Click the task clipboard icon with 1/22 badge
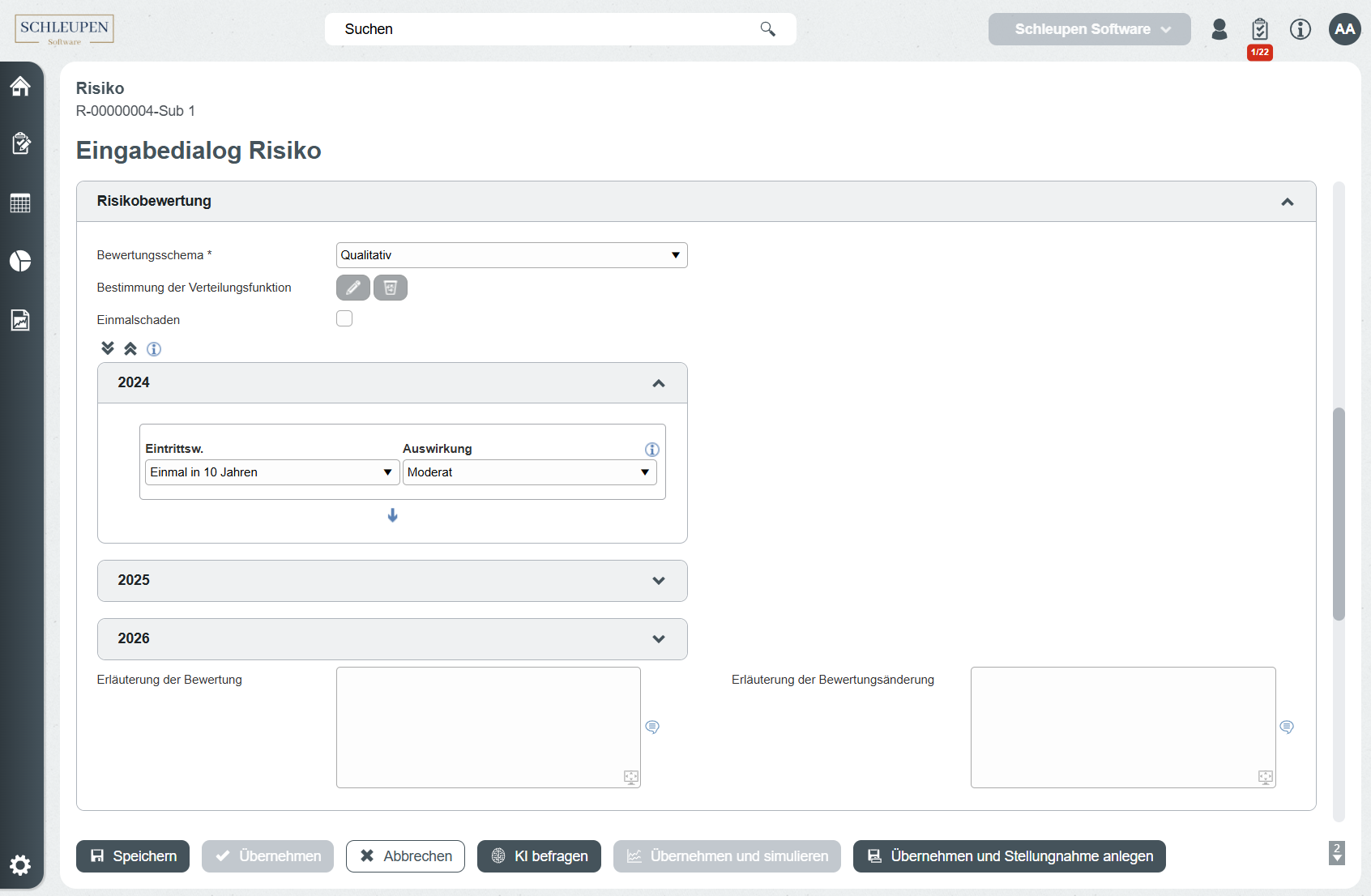This screenshot has height=896, width=1371. 1259,30
